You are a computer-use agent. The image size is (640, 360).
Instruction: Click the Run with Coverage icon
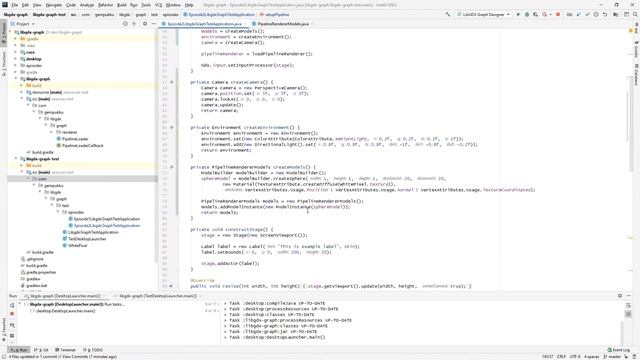point(536,14)
